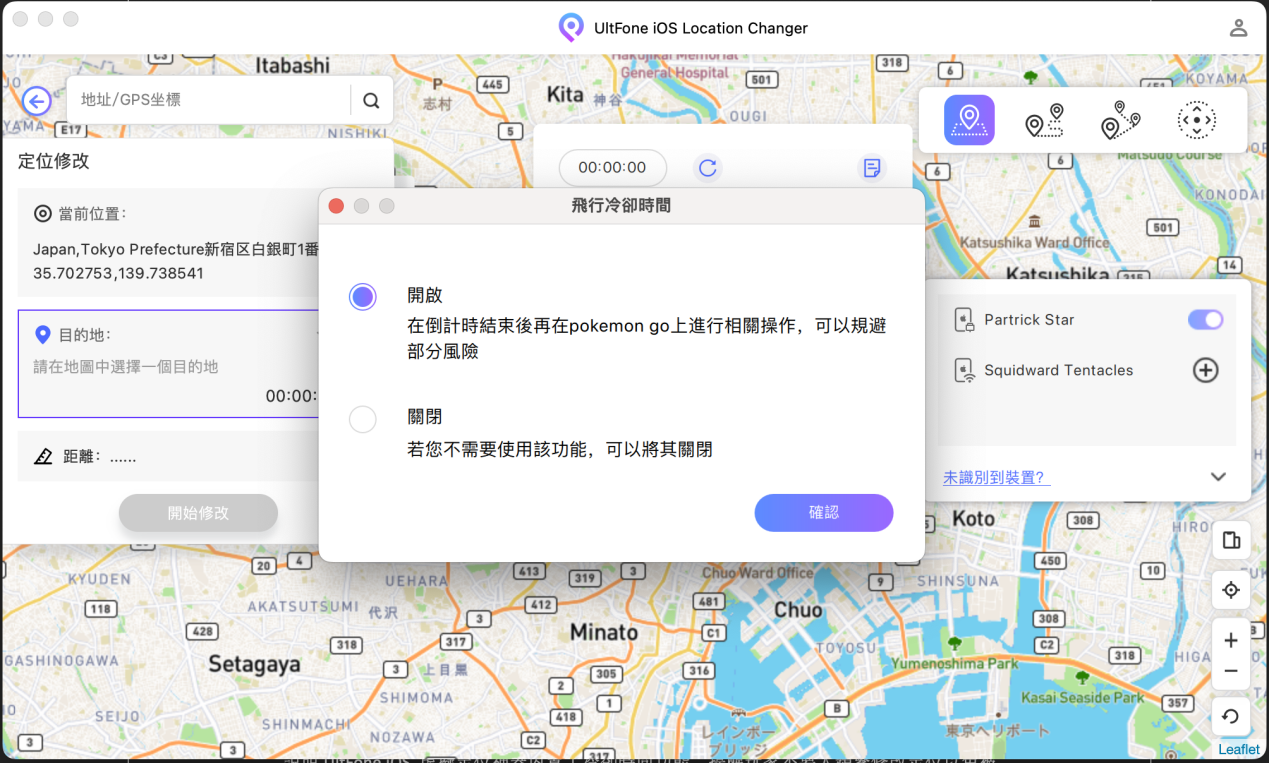Focus the 地址/GPS坐標 address input
The width and height of the screenshot is (1269, 763).
[208, 100]
